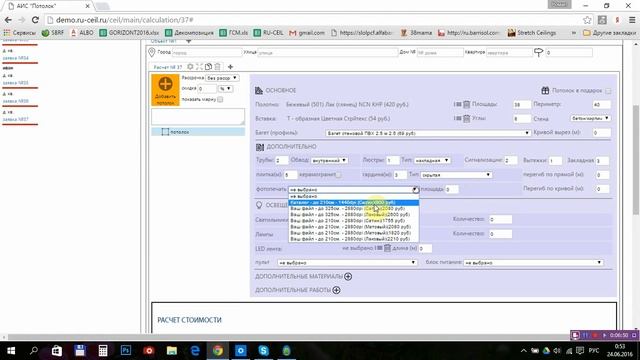Viewport: 640px width, 360px height.
Task: Open the блок питания dropdown
Action: click(533, 262)
